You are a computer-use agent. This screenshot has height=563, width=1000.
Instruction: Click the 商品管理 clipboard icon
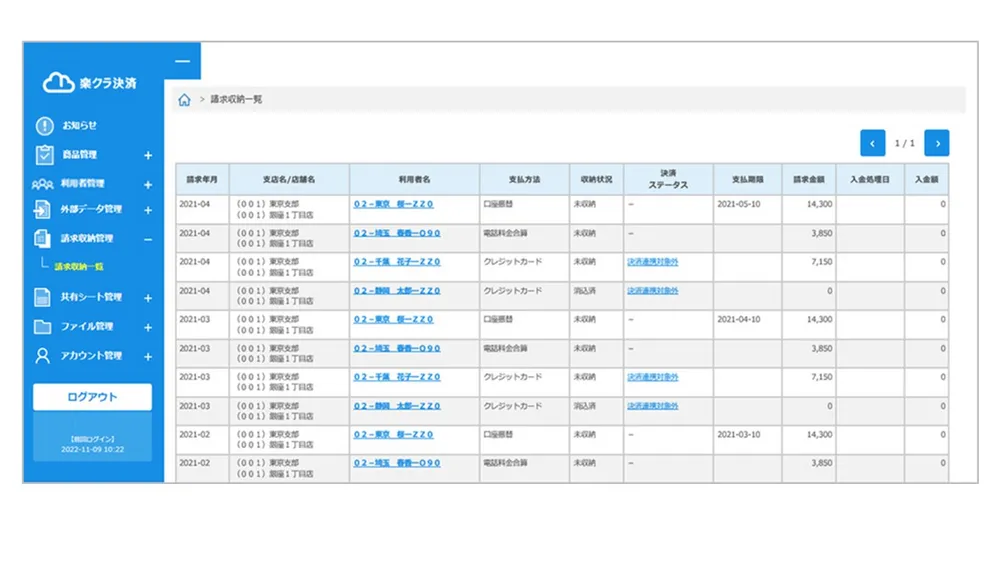[44, 155]
